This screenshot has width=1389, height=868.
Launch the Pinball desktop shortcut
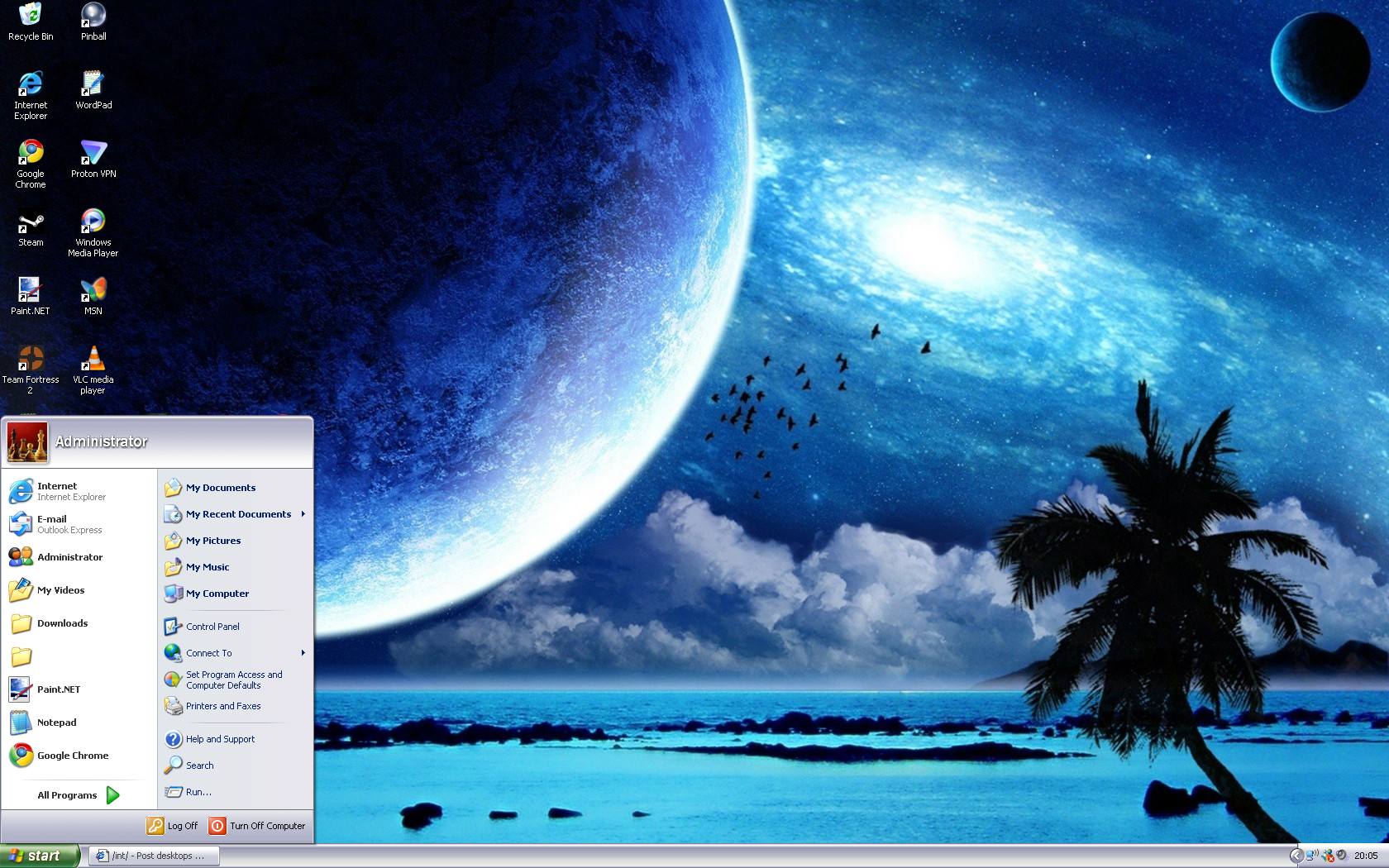[93, 22]
